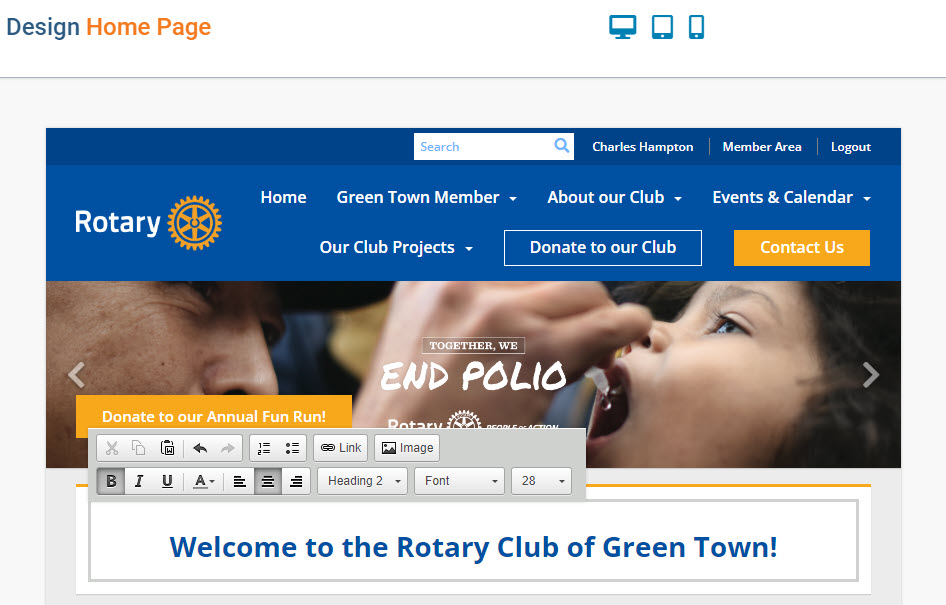Expand the About our Club menu
Screen dimensions: 946x605
pyautogui.click(x=614, y=197)
